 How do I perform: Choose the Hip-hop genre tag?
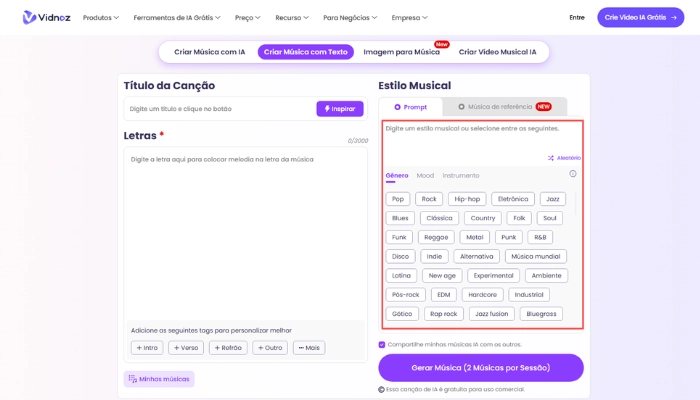pyautogui.click(x=466, y=199)
